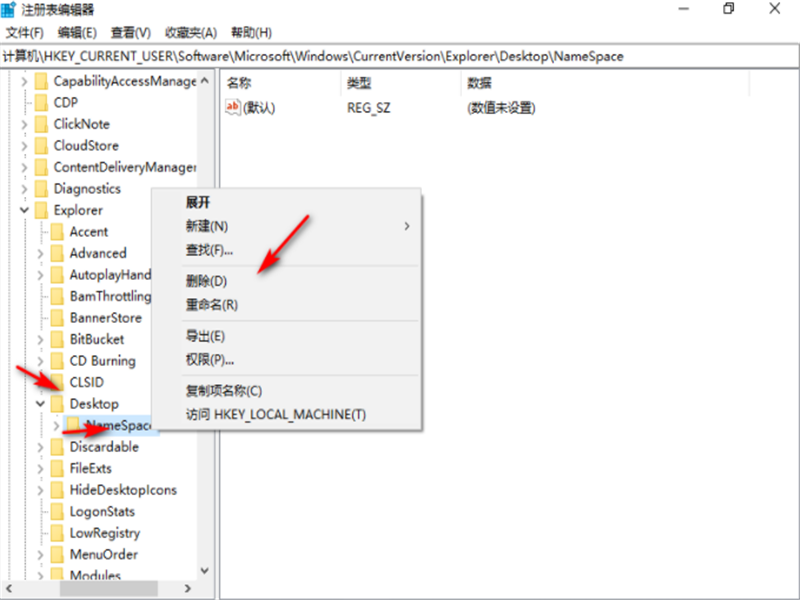Click the Desktop folder icon
The width and height of the screenshot is (800, 600).
click(57, 403)
